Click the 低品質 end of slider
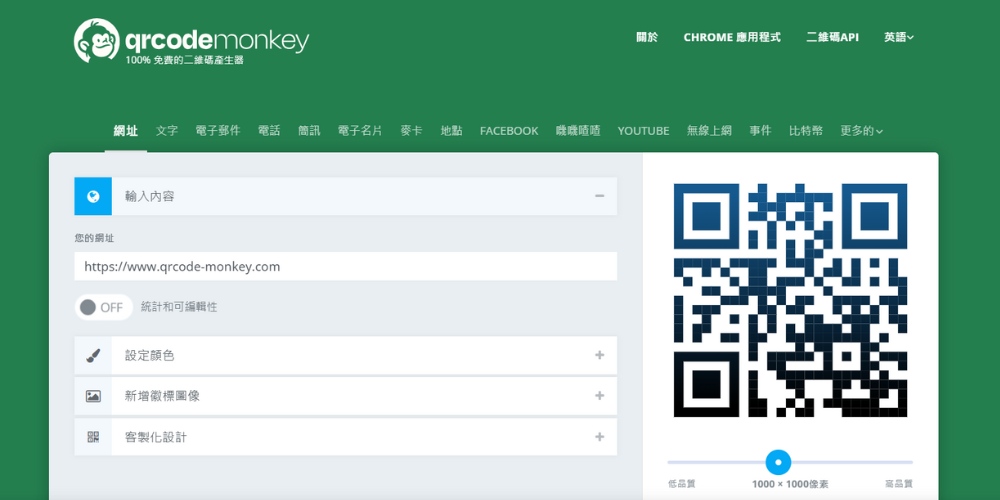Viewport: 1000px width, 500px height. (x=681, y=484)
